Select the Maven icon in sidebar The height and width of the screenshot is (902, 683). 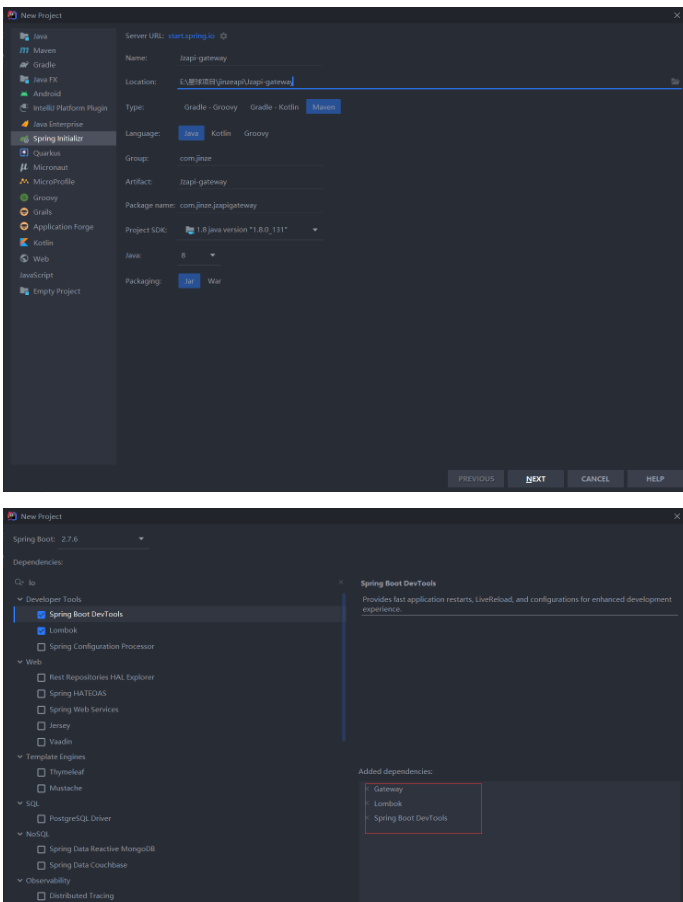pyautogui.click(x=24, y=51)
